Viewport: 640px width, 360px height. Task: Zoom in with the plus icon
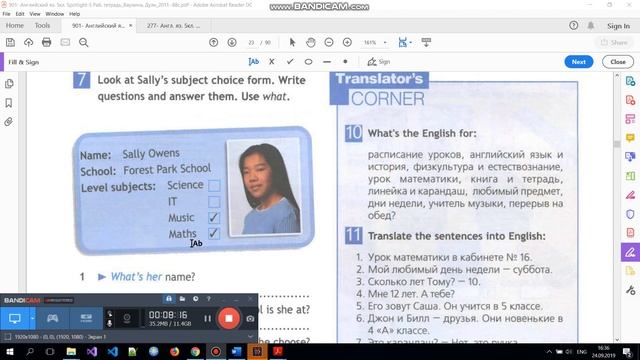click(347, 42)
